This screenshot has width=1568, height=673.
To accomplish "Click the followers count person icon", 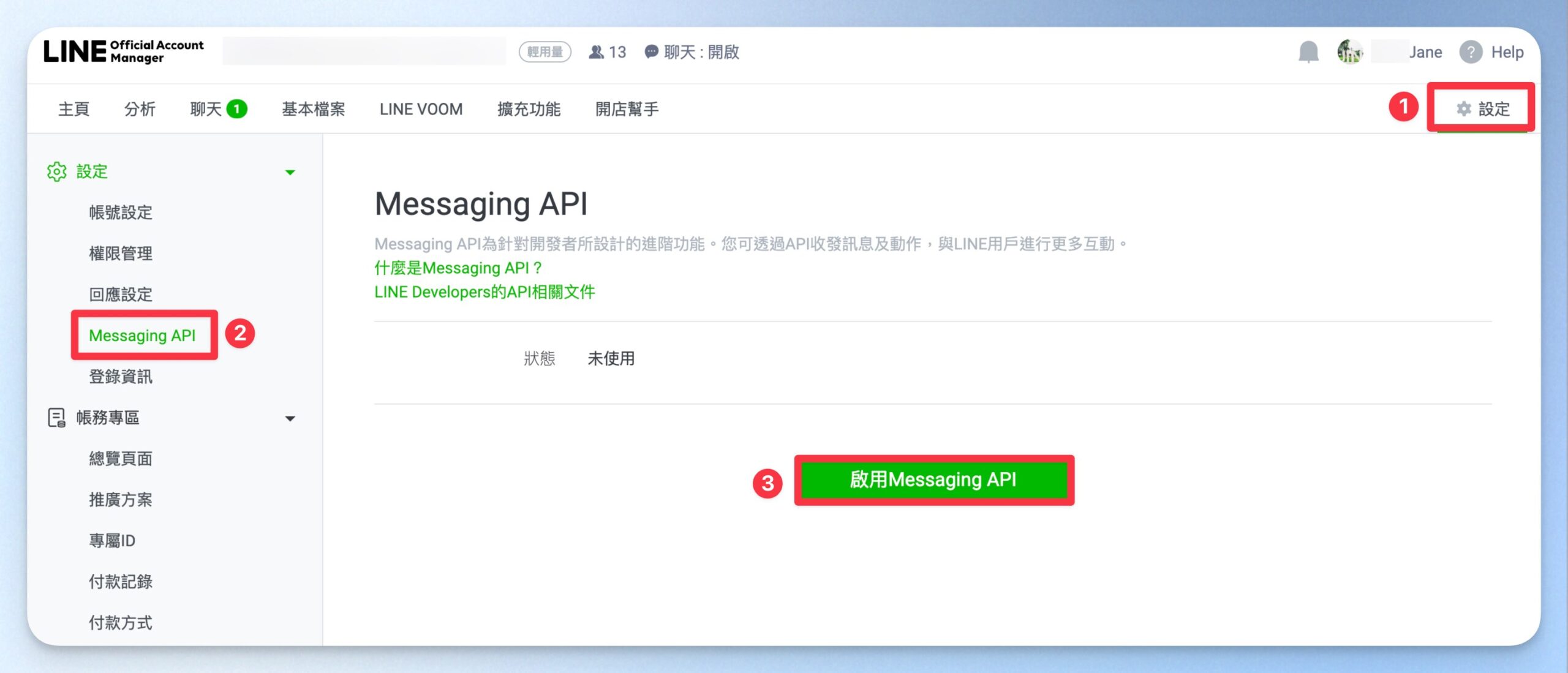I will tap(596, 52).
